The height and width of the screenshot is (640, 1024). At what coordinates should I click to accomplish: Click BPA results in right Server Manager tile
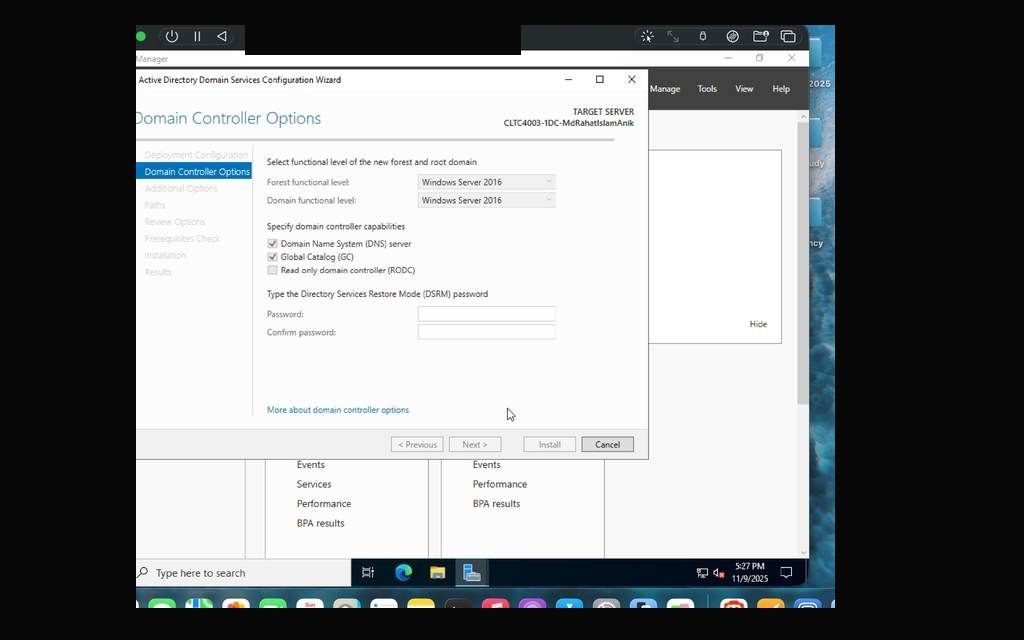tap(496, 504)
